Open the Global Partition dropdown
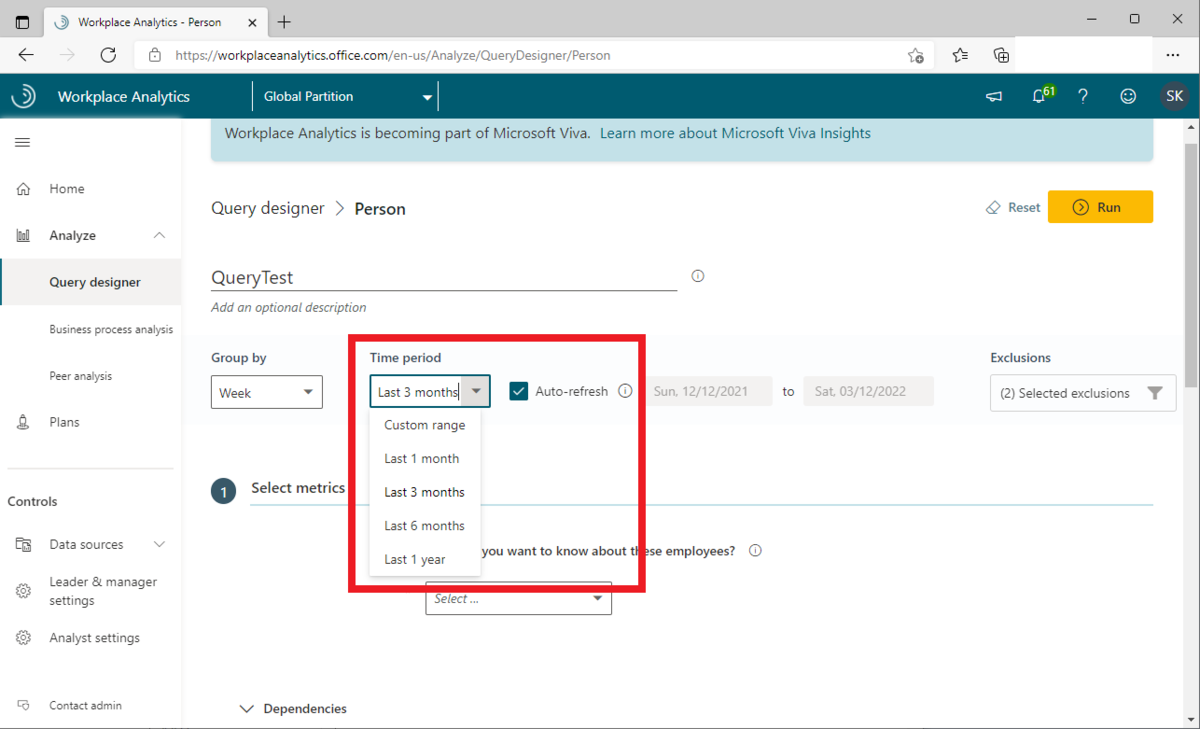 (x=346, y=97)
